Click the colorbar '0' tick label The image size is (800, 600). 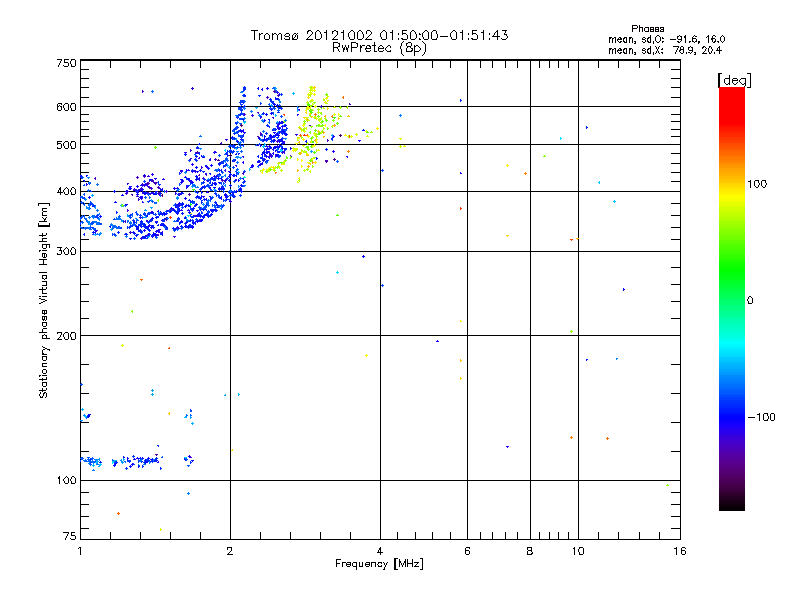750,301
